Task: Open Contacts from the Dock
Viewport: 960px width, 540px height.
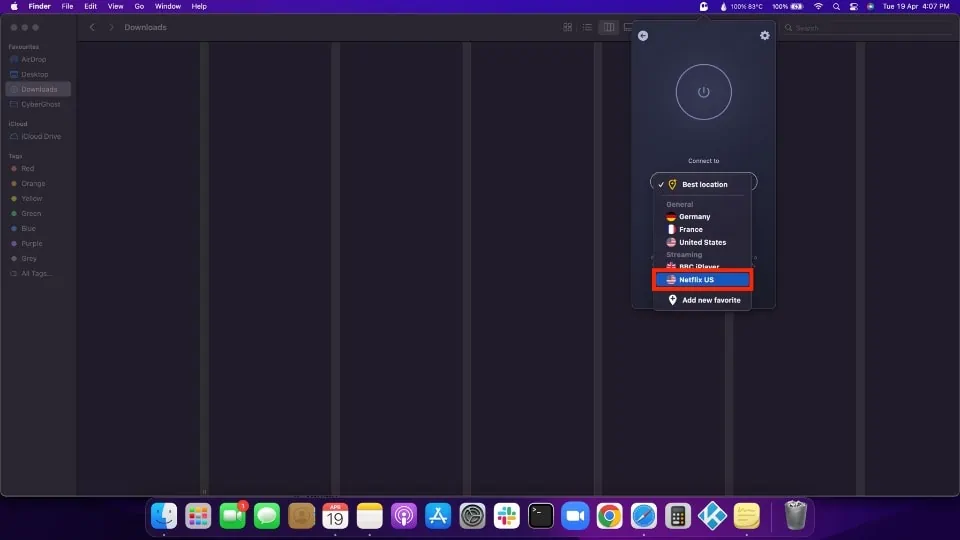Action: pyautogui.click(x=301, y=516)
